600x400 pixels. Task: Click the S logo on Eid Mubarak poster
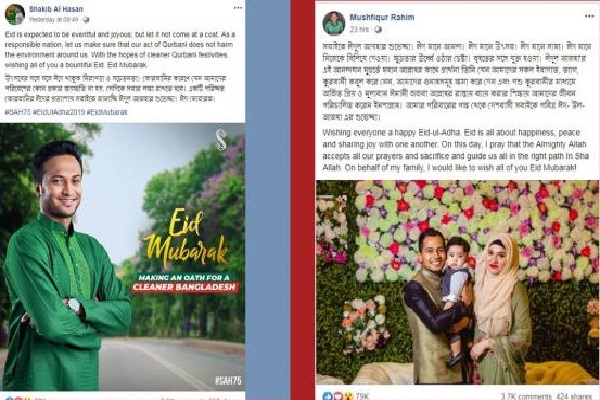[x=221, y=140]
